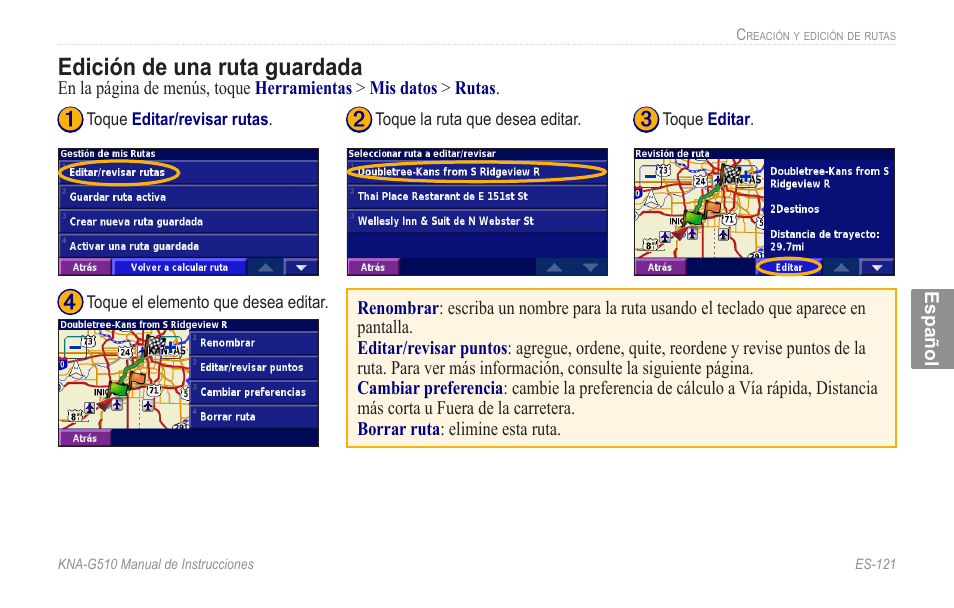Open the Español side tab
This screenshot has height=608, width=954.
coord(932,329)
